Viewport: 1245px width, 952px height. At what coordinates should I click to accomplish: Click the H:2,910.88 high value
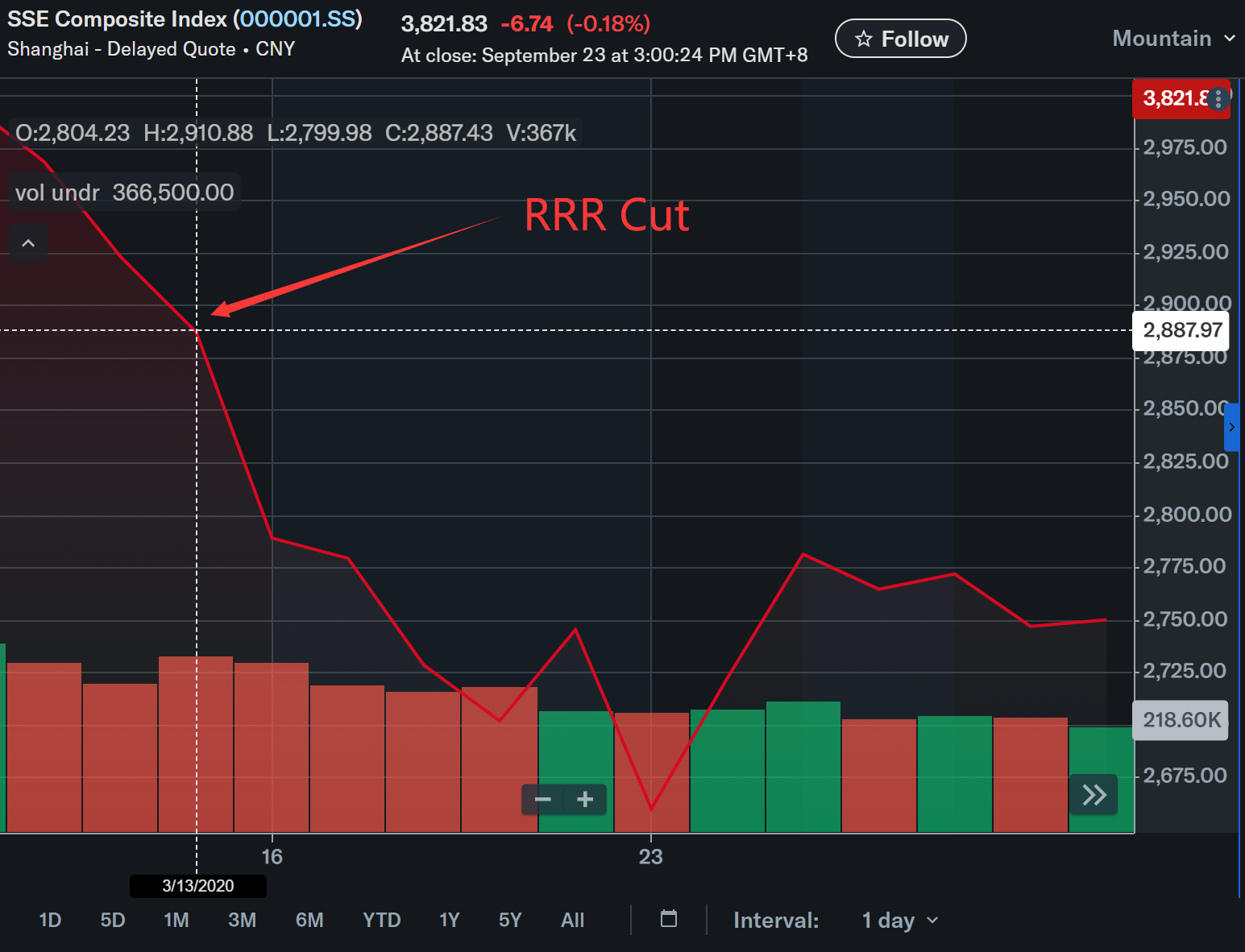pos(198,133)
